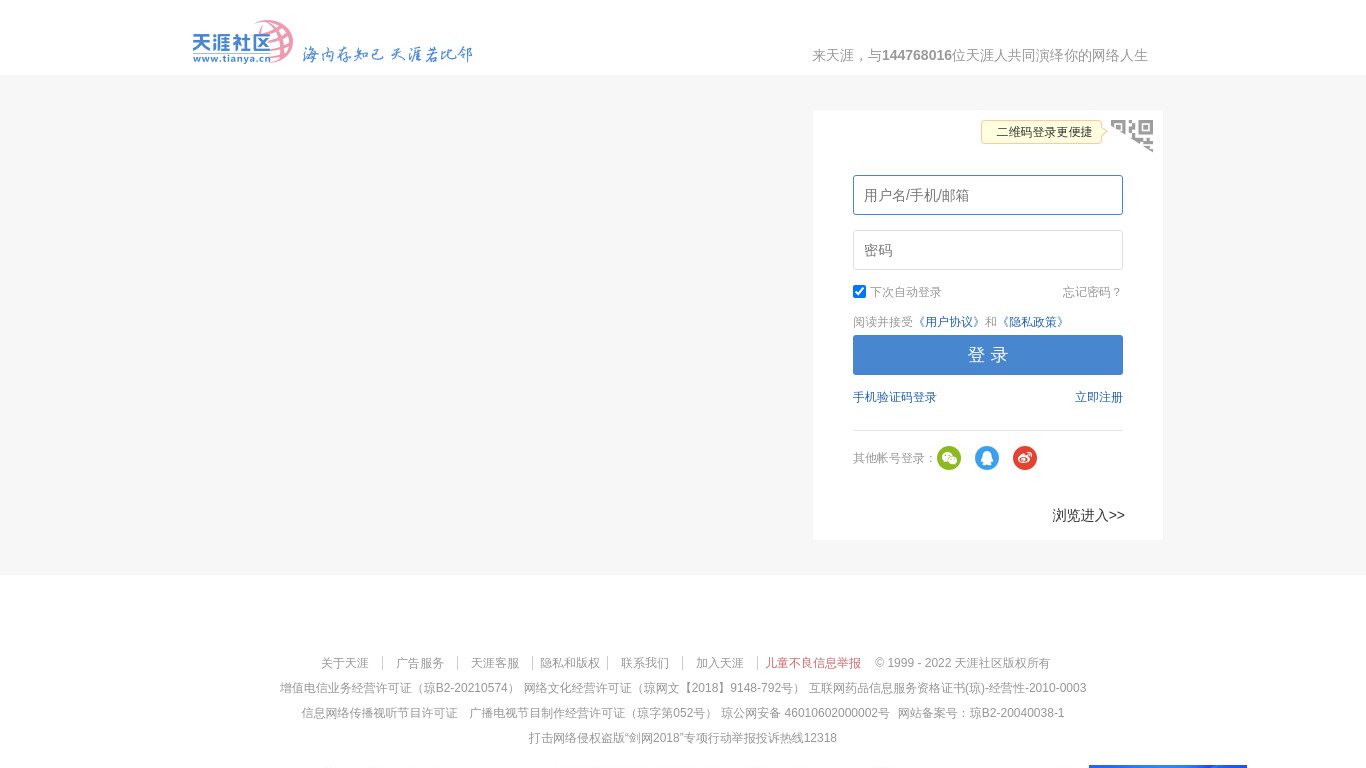The width and height of the screenshot is (1366, 768).
Task: Choose 手机验证码登录 option
Action: [x=895, y=397]
